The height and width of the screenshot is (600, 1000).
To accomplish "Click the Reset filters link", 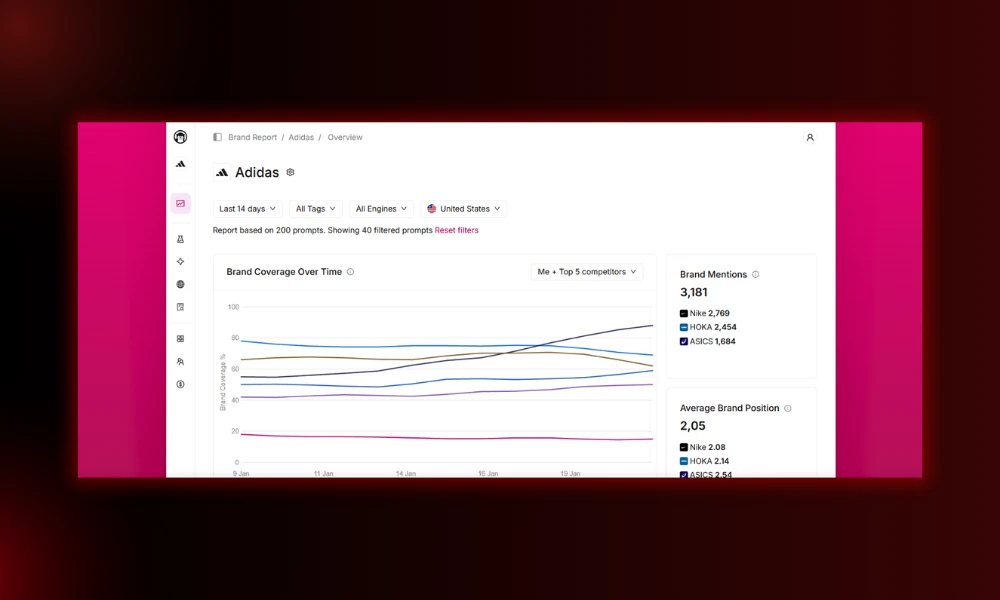I will pyautogui.click(x=457, y=230).
